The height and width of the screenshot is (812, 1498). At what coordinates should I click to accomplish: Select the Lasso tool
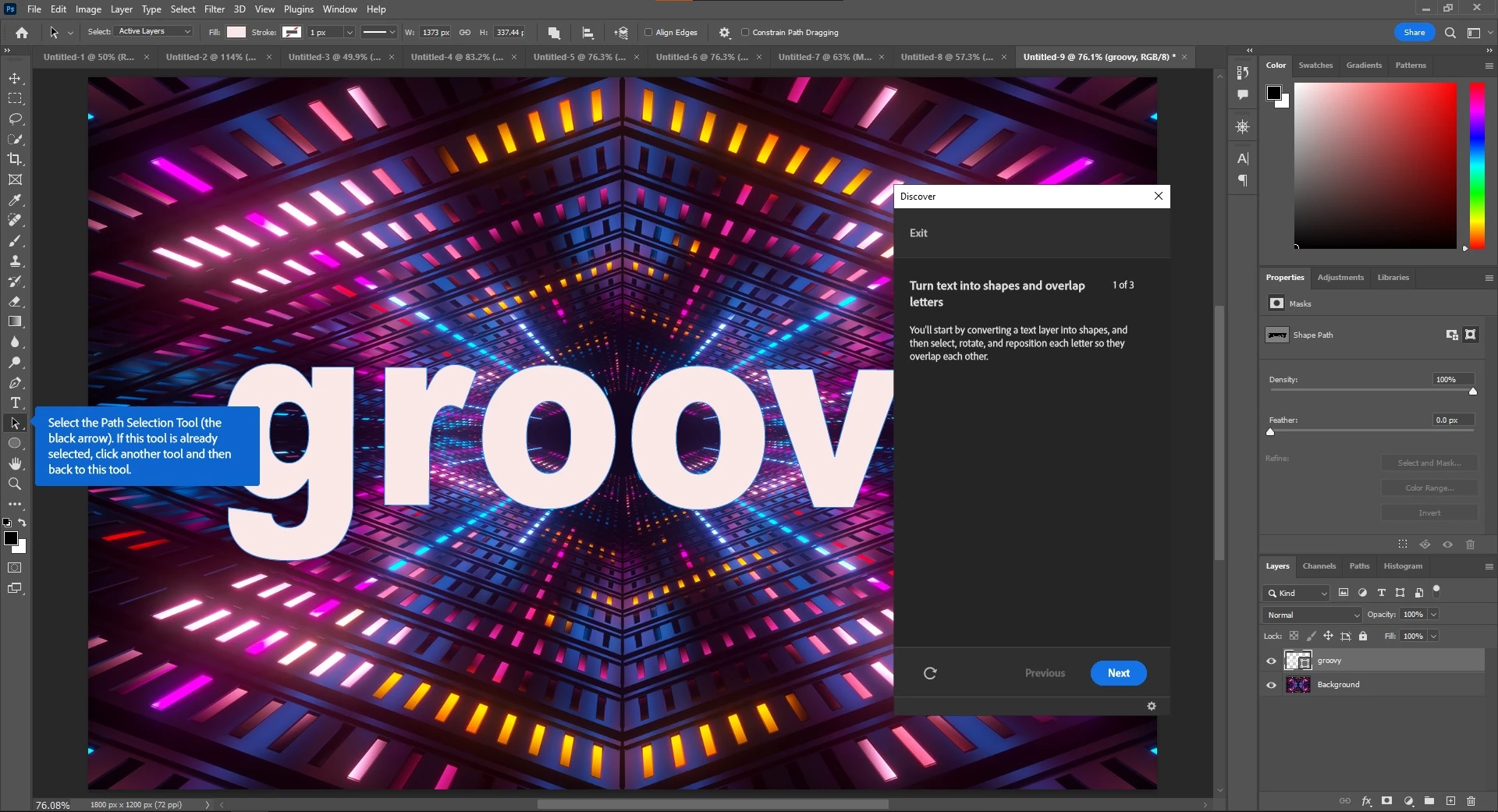15,119
